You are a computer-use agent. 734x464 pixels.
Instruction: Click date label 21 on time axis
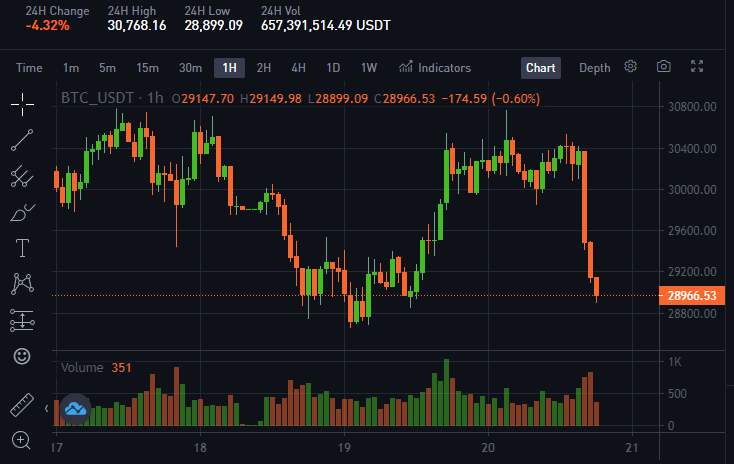(631, 448)
